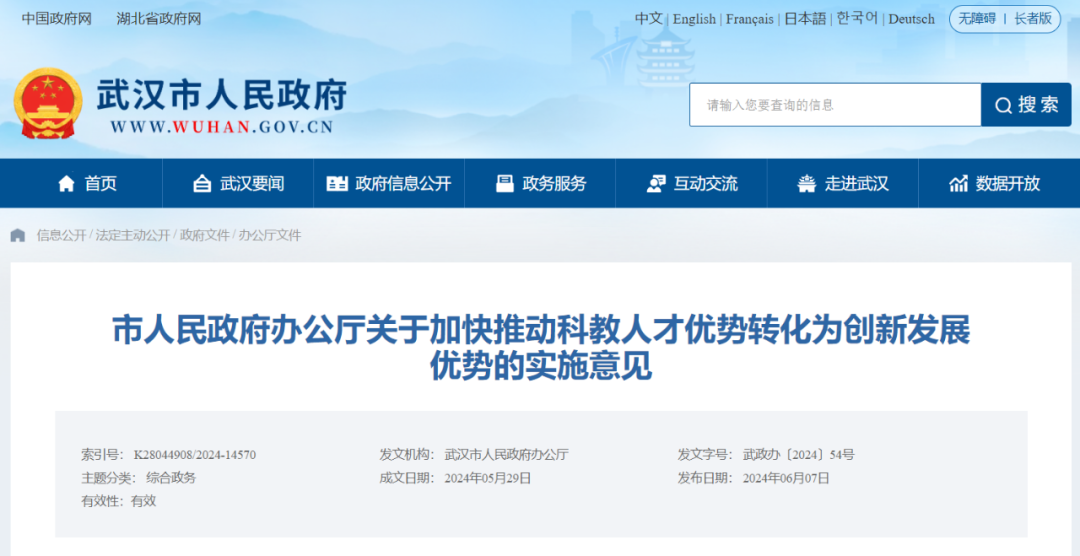This screenshot has height=556, width=1080.
Task: Click the 政府信息公开 icon
Action: (x=337, y=184)
